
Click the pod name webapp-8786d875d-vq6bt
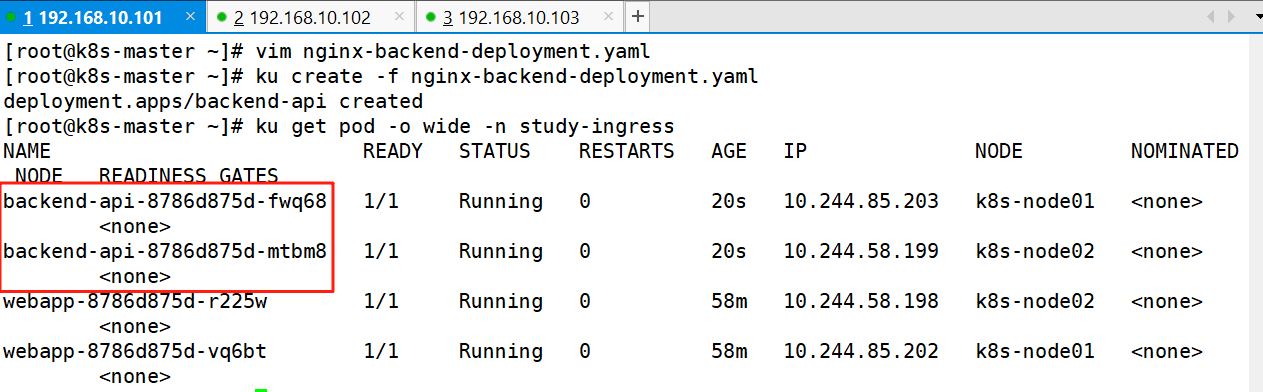coord(135,351)
